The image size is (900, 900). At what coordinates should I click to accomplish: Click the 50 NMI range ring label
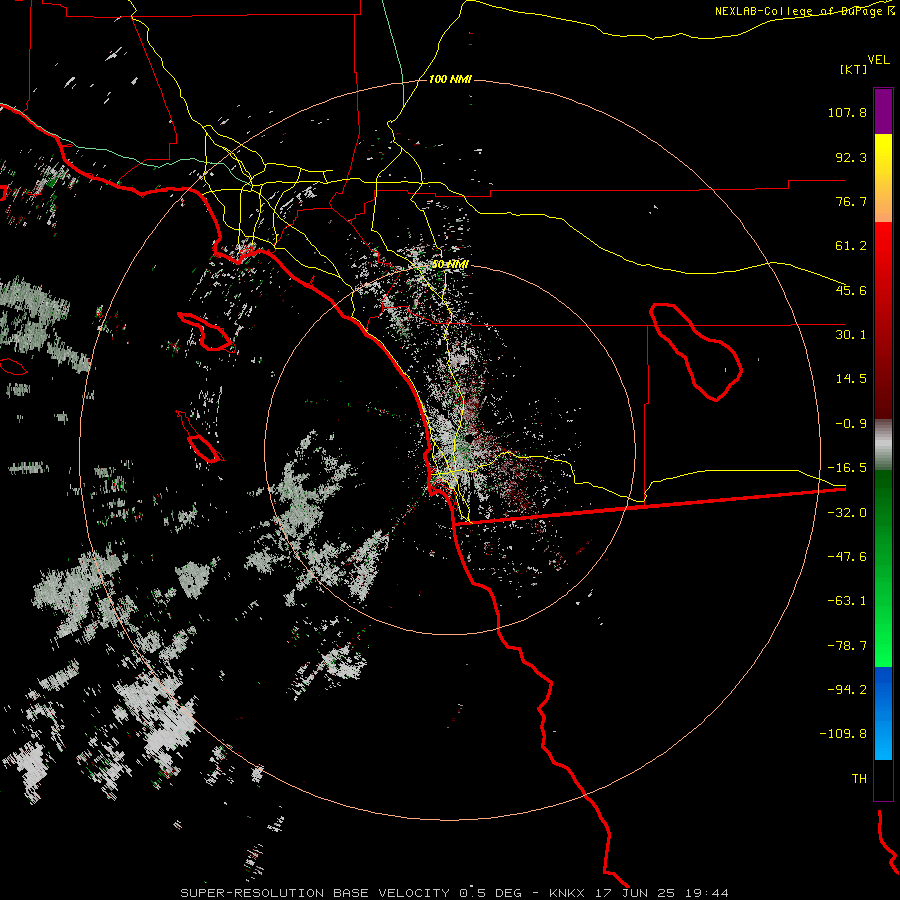[450, 265]
